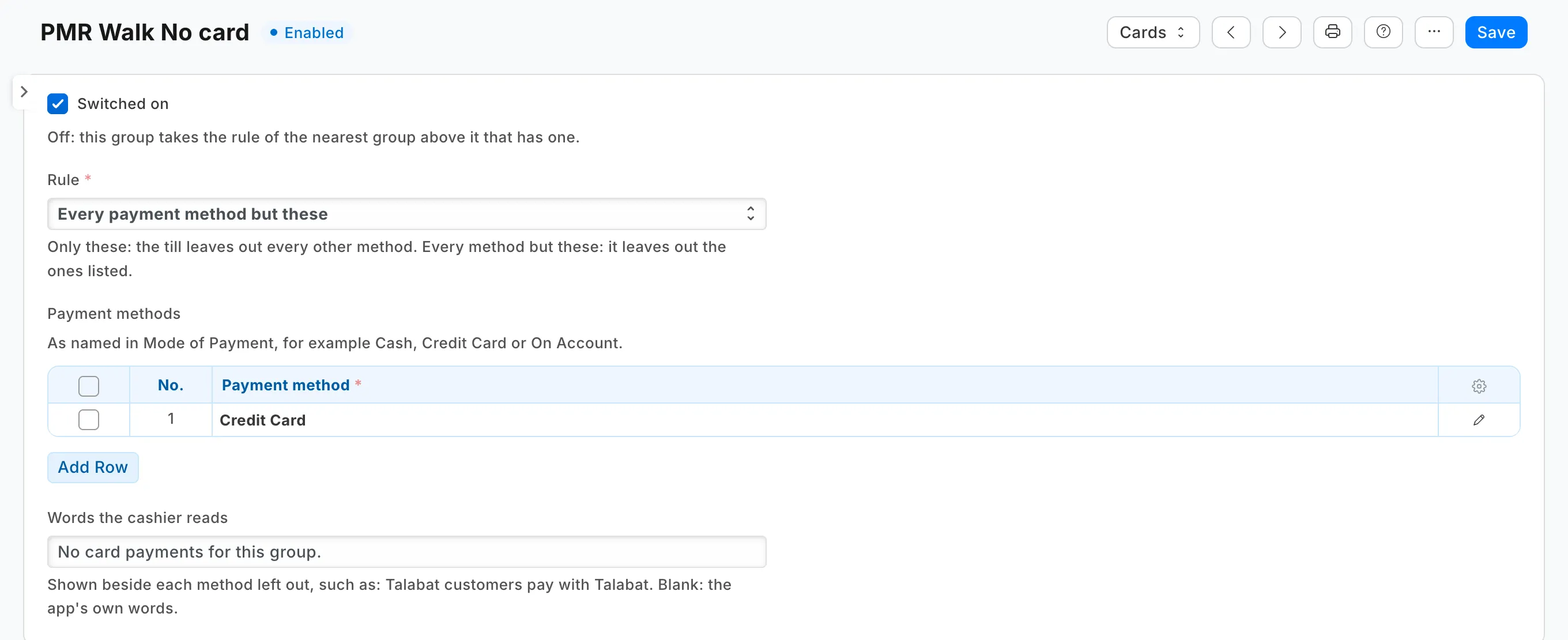
Task: Edit the Credit Card row with pencil icon
Action: [1479, 420]
